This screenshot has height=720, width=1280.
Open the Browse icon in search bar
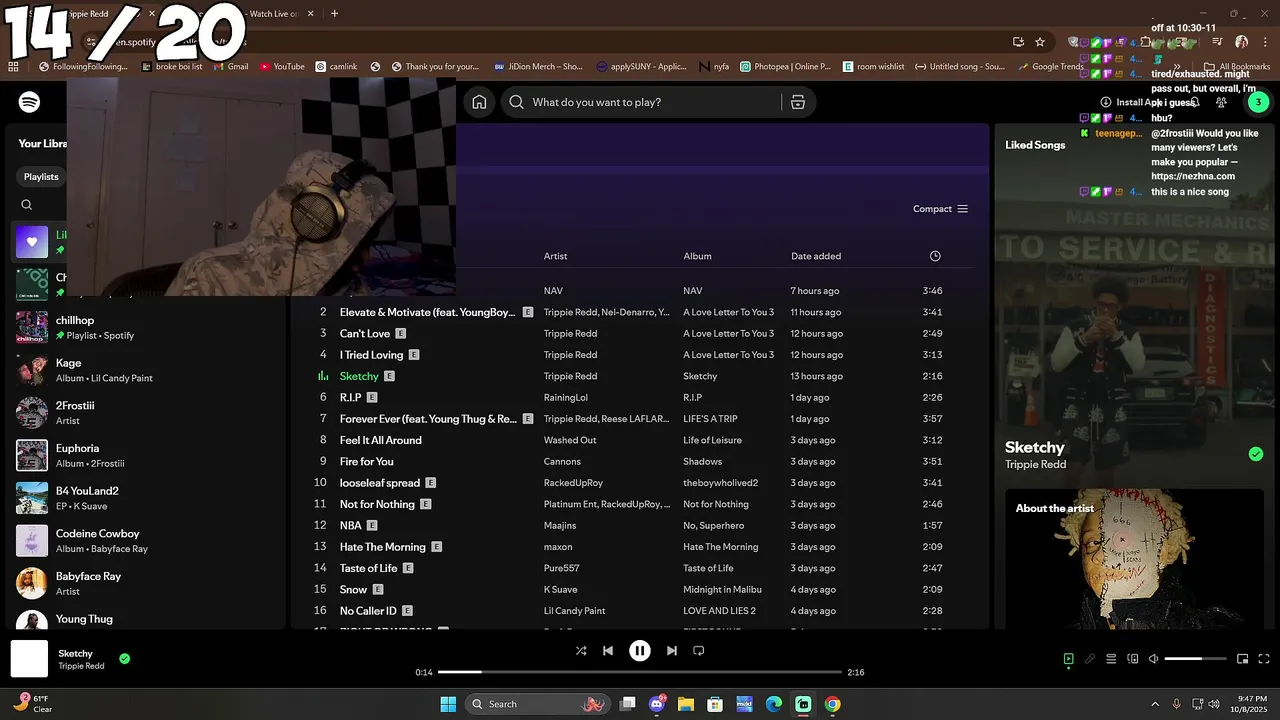798,102
